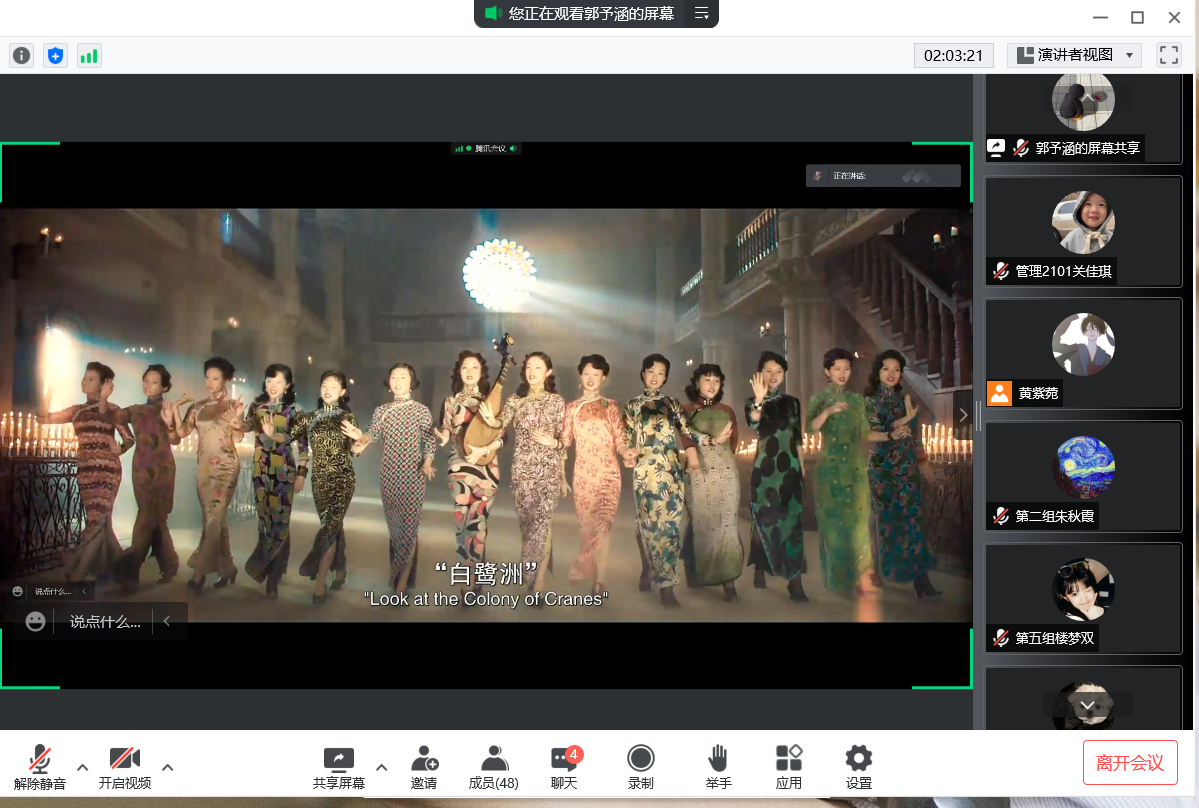Open the 聊天 chat panel
1199x808 pixels.
tap(564, 767)
